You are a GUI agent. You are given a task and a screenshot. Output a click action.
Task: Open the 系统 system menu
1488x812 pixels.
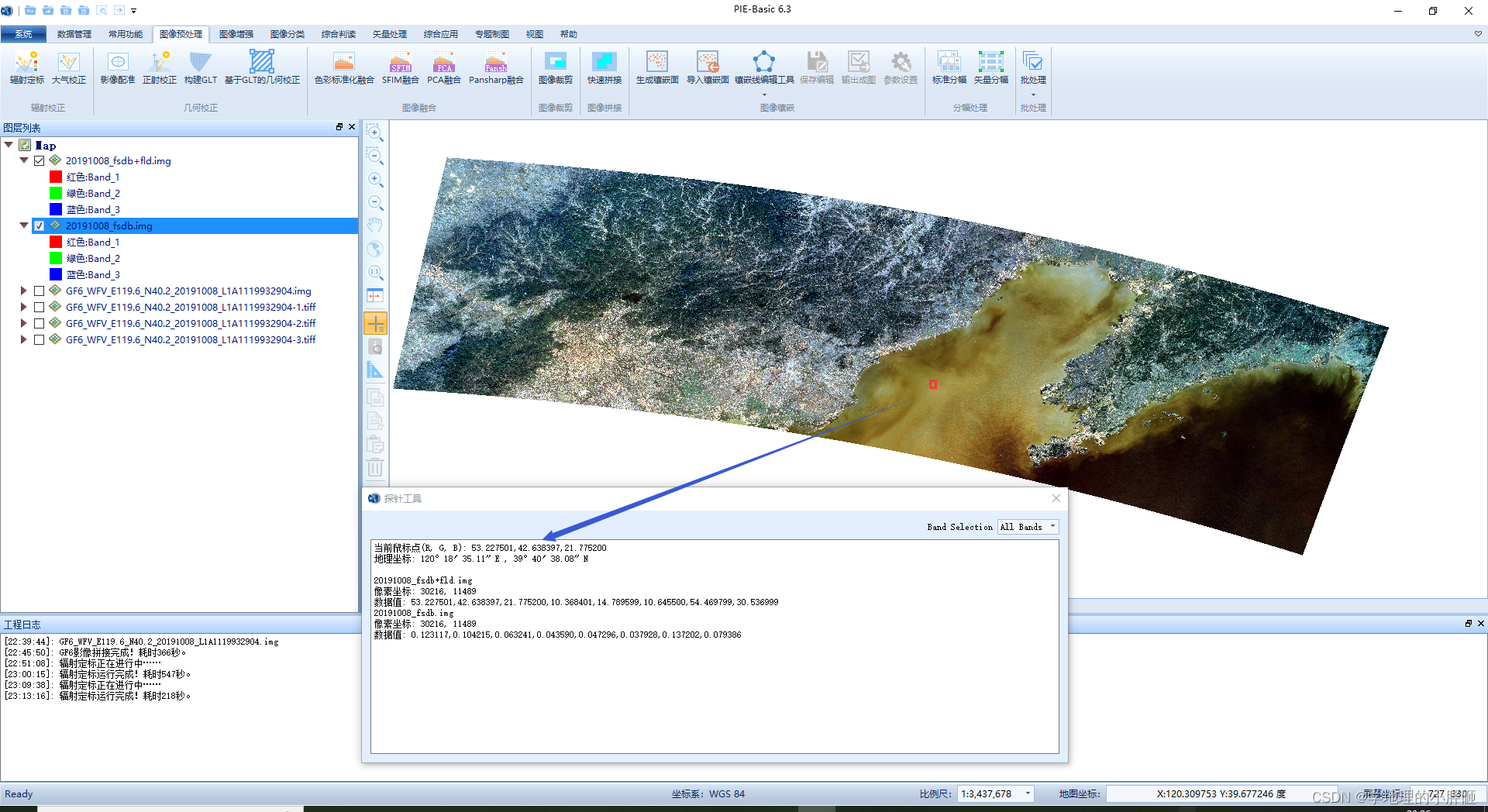[x=23, y=34]
